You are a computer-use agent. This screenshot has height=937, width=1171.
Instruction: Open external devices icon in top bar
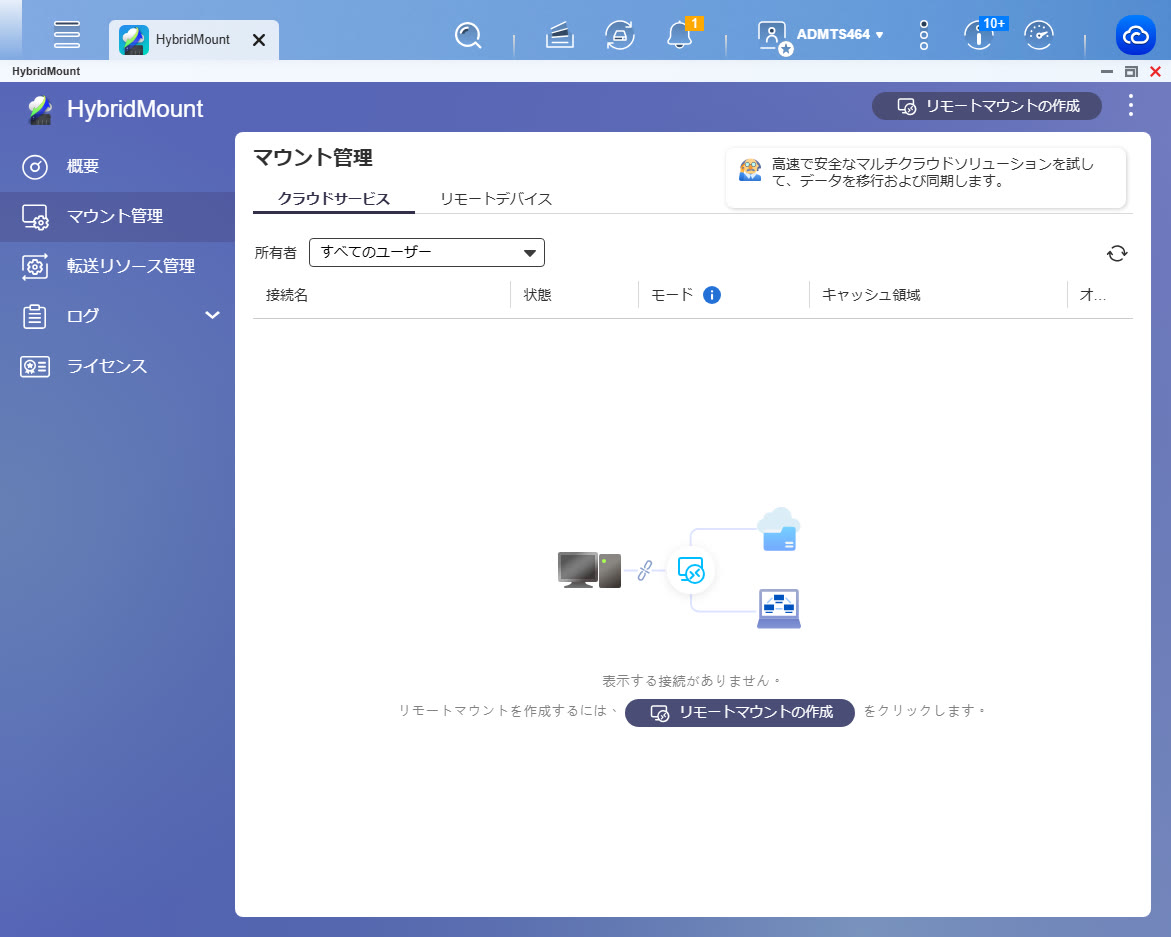pos(620,36)
